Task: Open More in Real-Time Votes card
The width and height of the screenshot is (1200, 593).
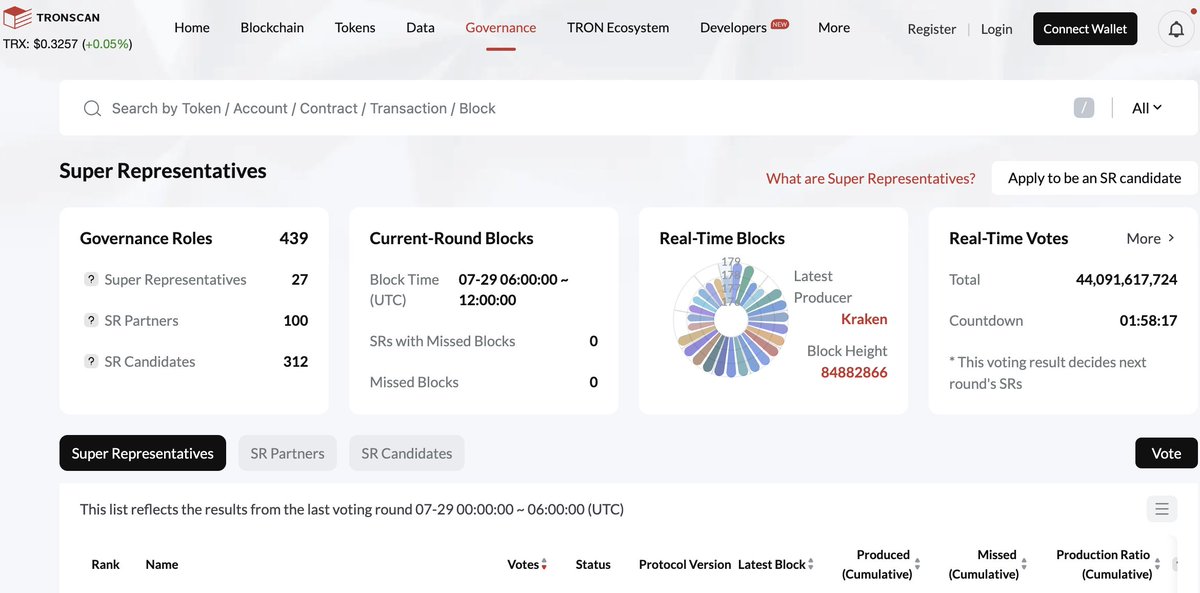Action: (1151, 238)
